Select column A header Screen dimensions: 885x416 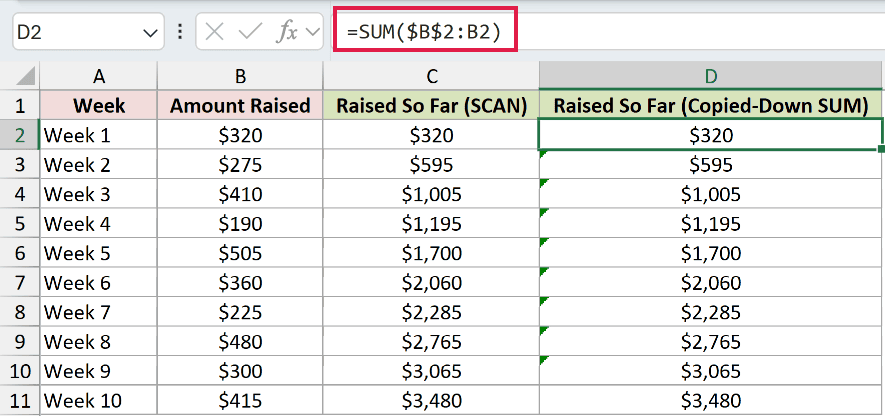99,76
